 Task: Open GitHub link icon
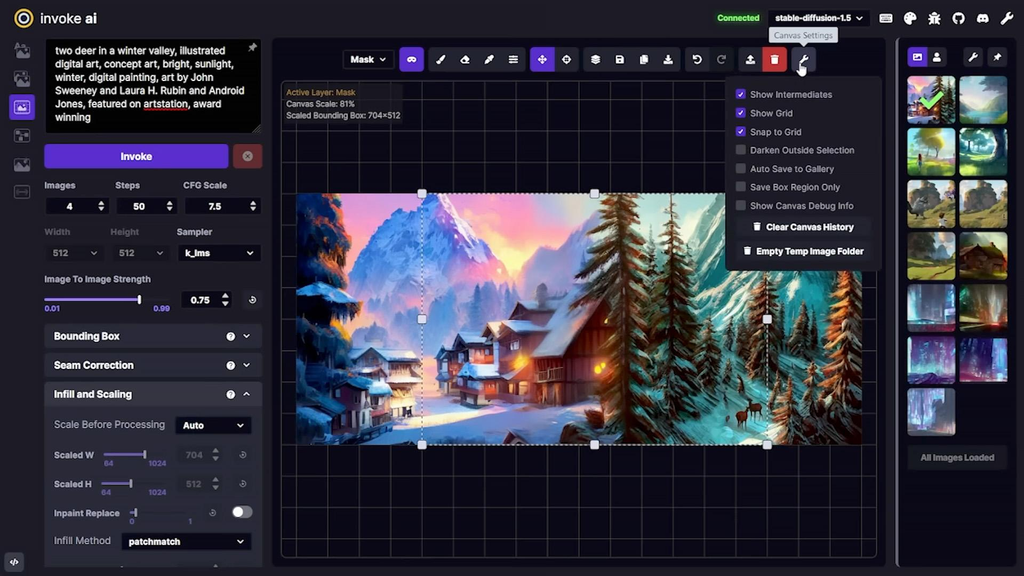pyautogui.click(x=958, y=18)
